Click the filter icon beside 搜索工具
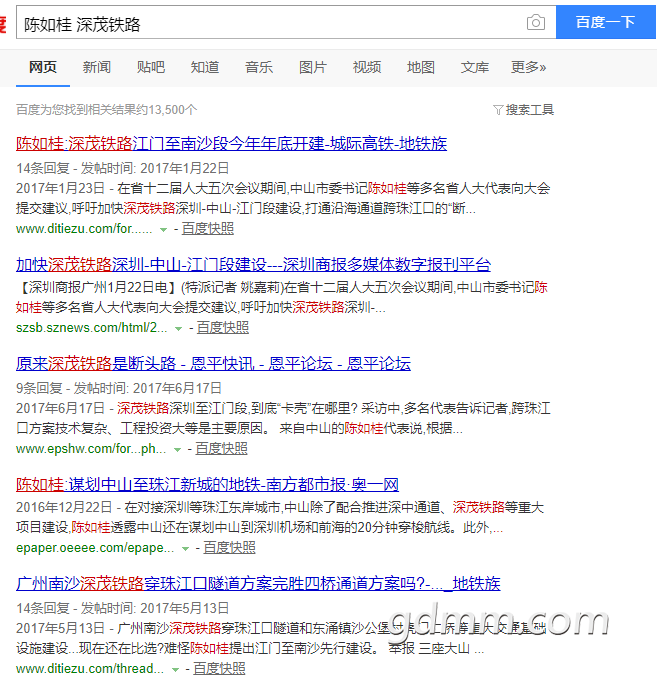 pyautogui.click(x=498, y=109)
